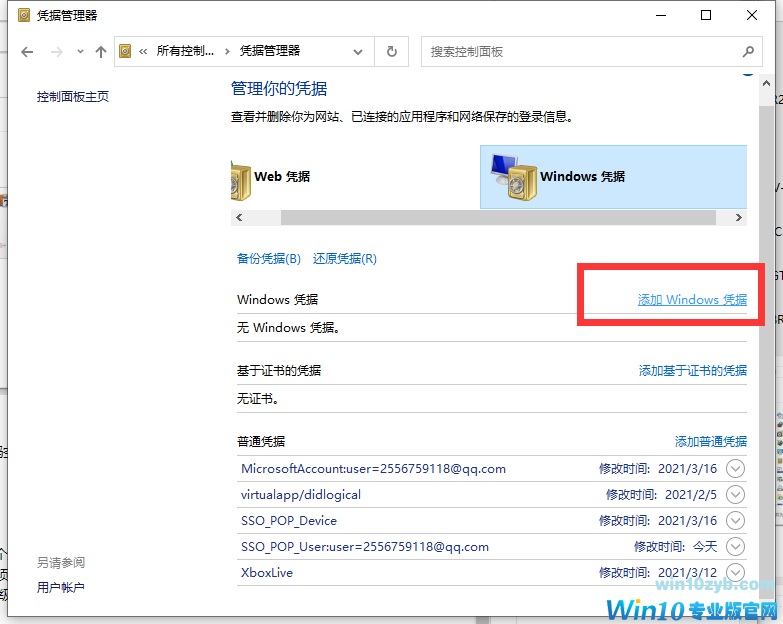The width and height of the screenshot is (783, 624).
Task: Click 添加普通凭据 link
Action: (711, 441)
